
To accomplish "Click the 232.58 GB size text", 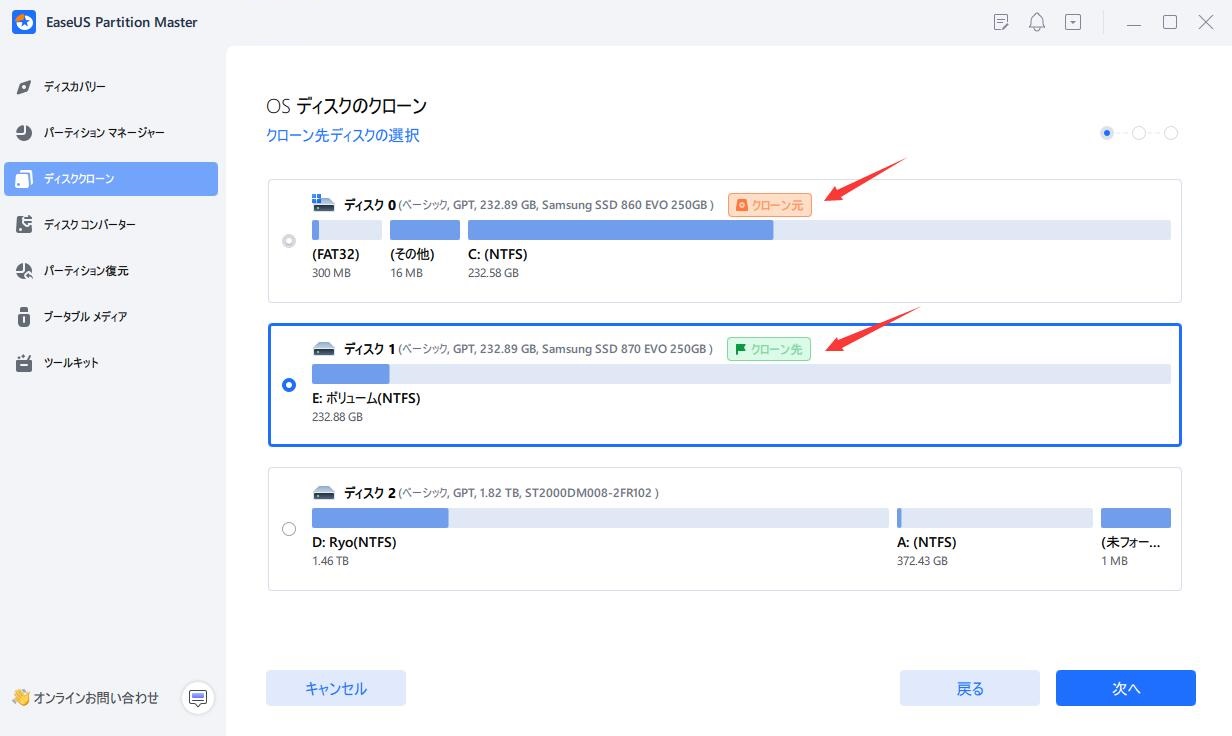I will click(493, 273).
